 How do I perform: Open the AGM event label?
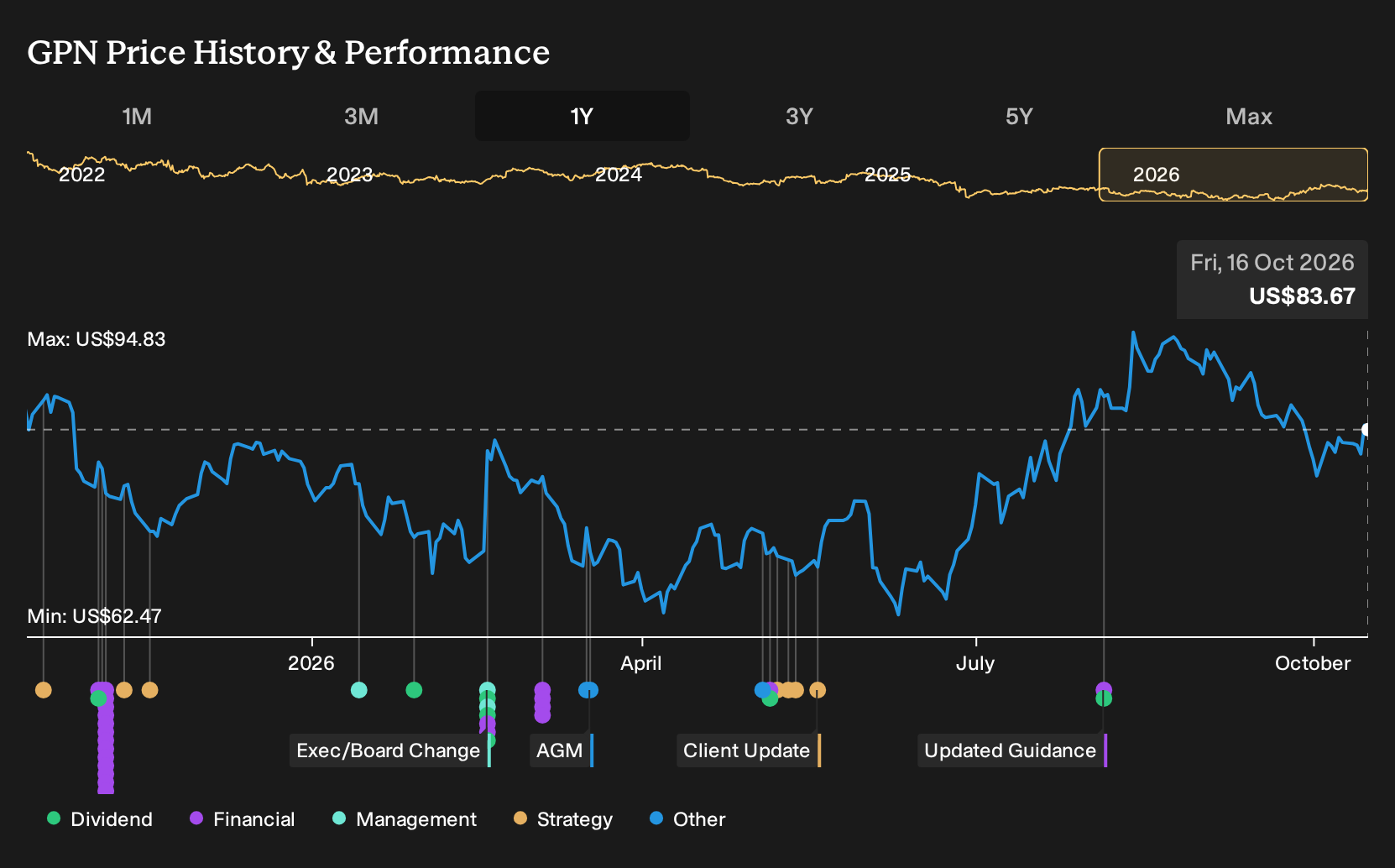(562, 750)
